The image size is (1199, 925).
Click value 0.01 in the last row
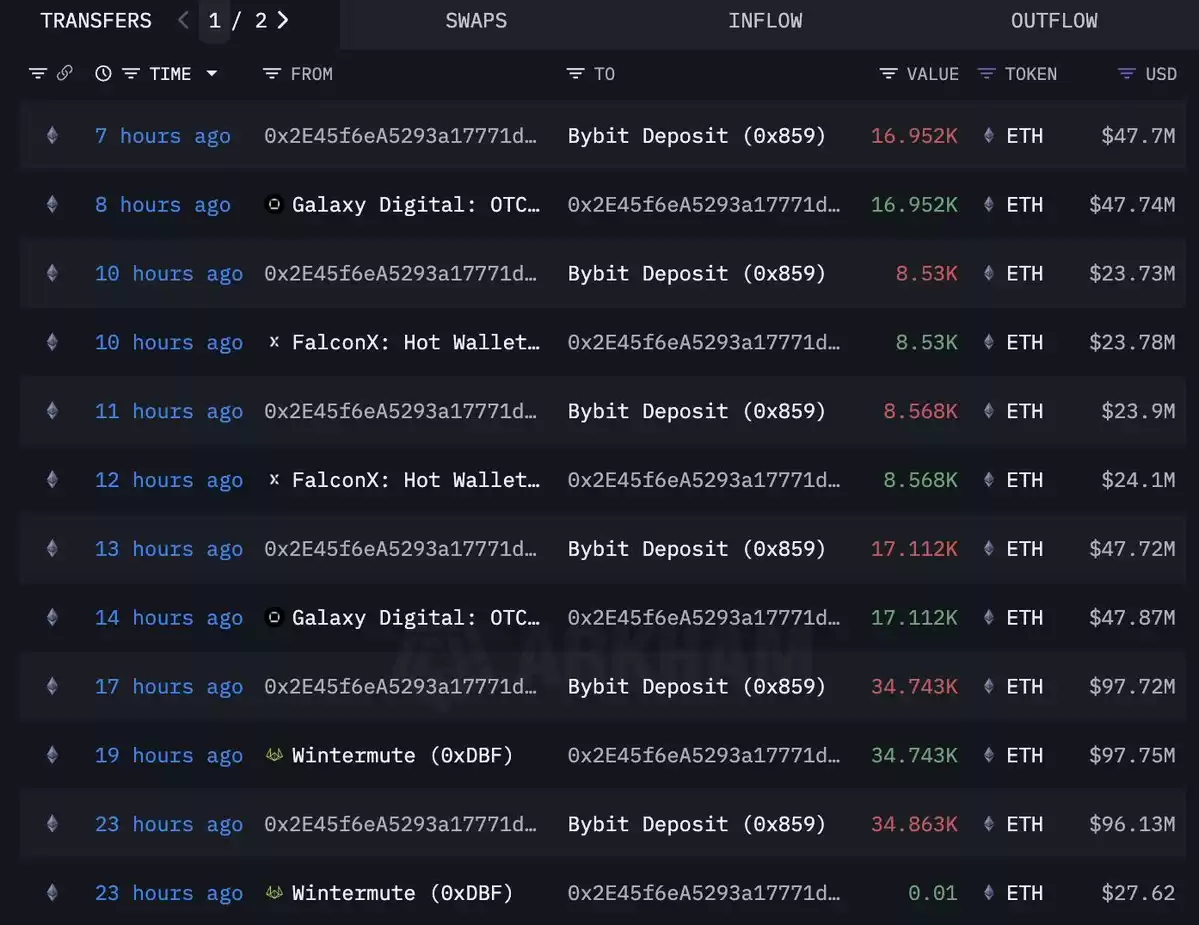(932, 893)
